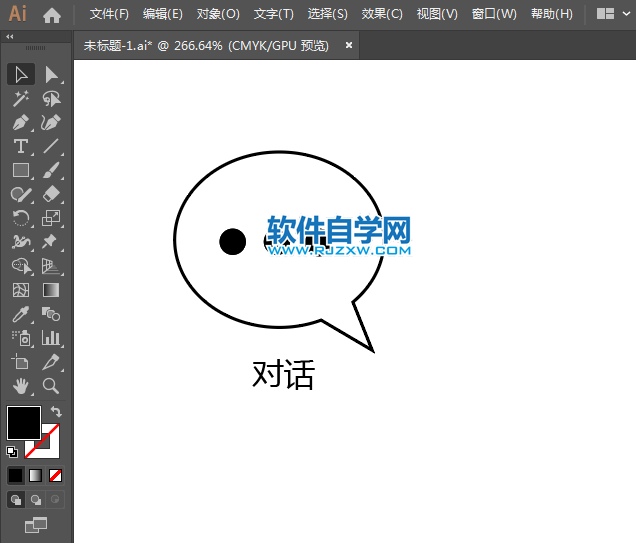Select the Artboard tool
The height and width of the screenshot is (543, 636).
[x=21, y=362]
